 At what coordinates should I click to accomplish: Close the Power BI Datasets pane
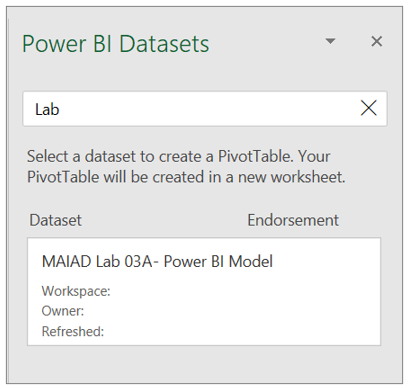[376, 42]
